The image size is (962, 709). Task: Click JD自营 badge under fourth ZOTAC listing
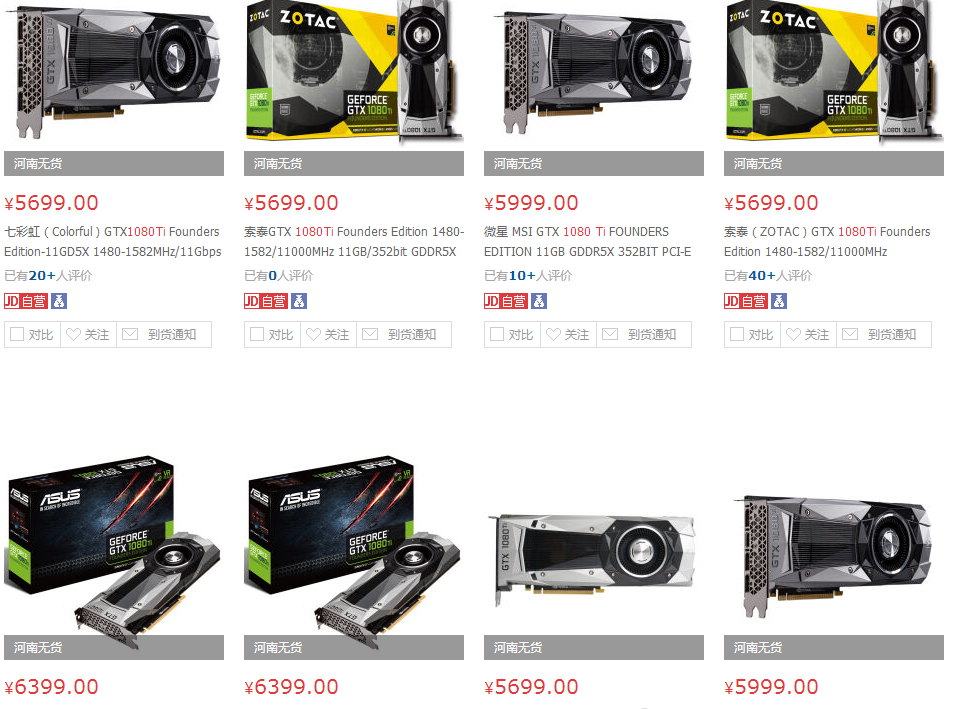(745, 301)
